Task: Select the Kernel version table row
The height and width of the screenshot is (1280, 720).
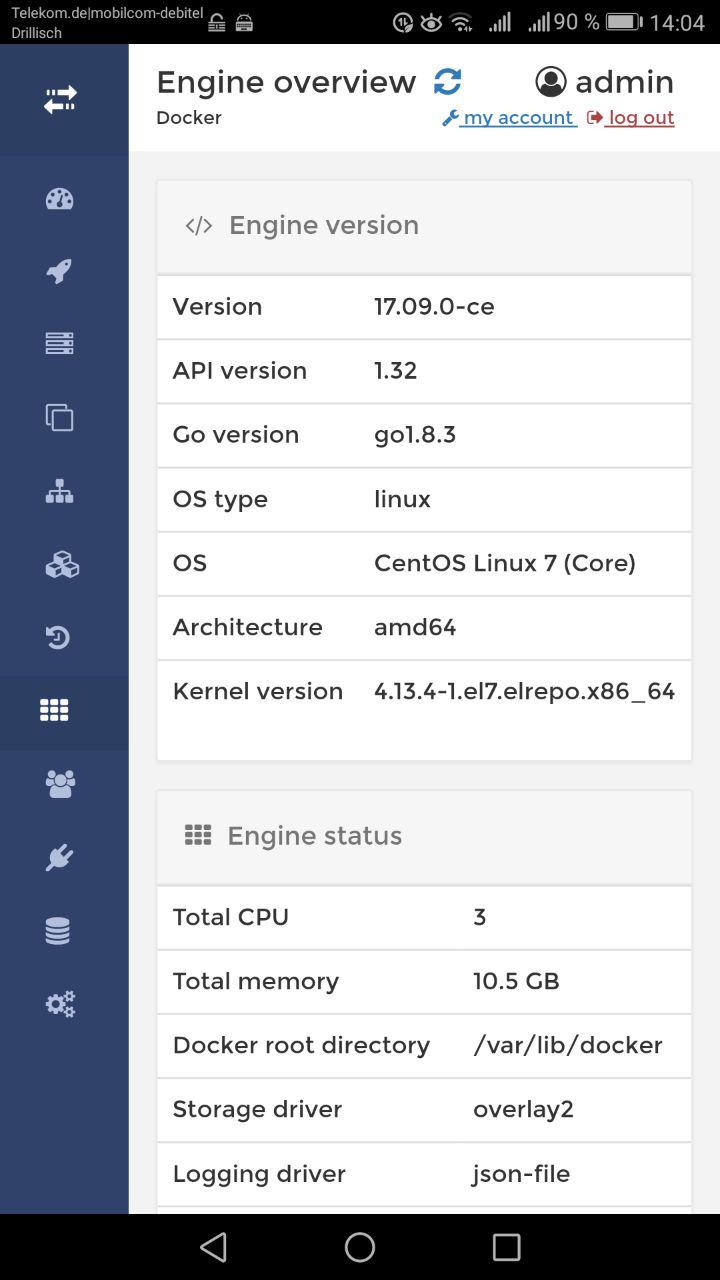Action: coord(422,691)
